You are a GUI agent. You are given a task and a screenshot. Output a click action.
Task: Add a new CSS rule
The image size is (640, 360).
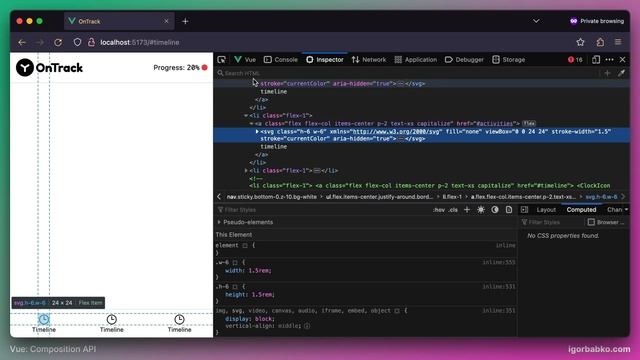click(x=467, y=210)
